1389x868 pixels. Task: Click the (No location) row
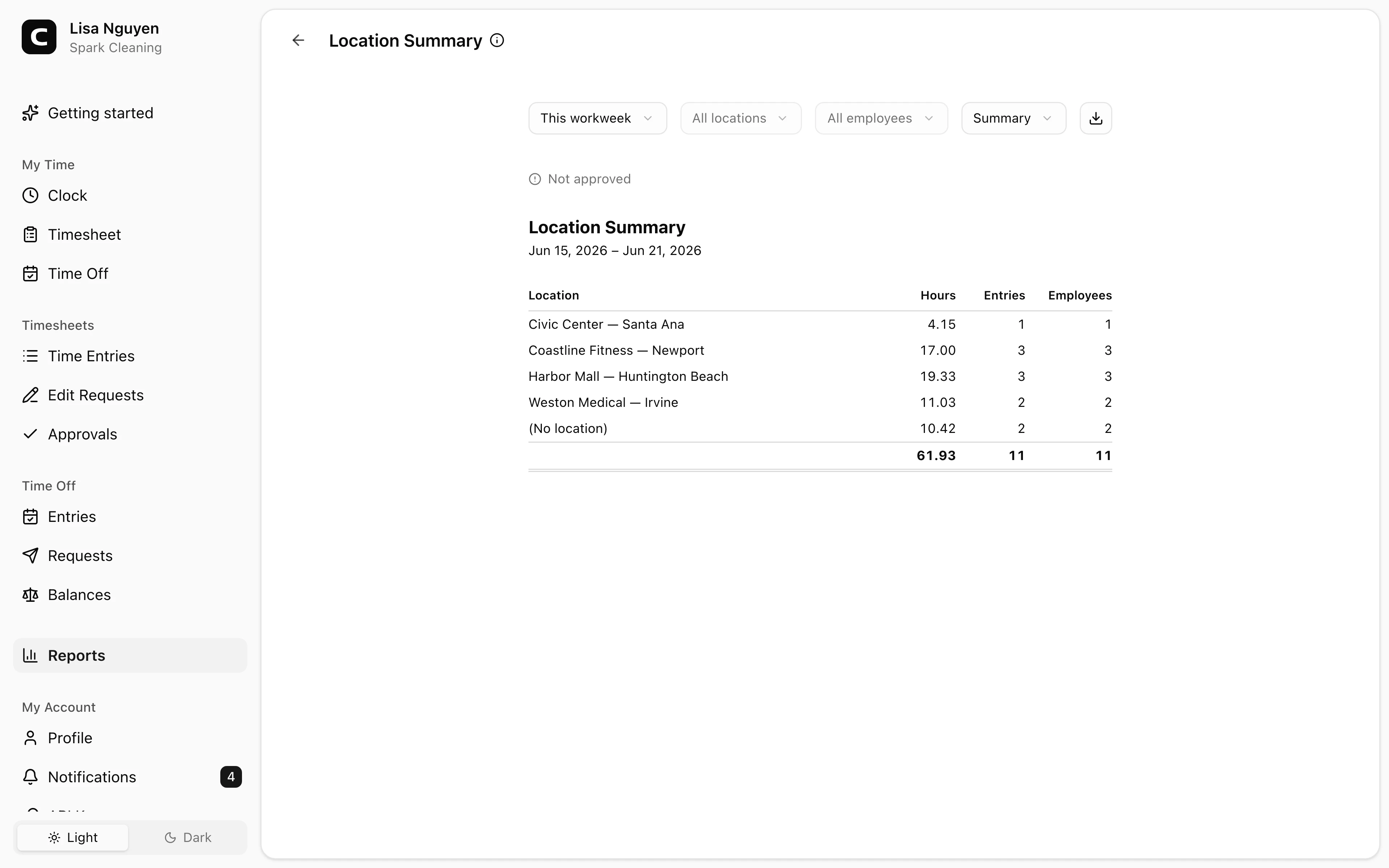pyautogui.click(x=820, y=428)
